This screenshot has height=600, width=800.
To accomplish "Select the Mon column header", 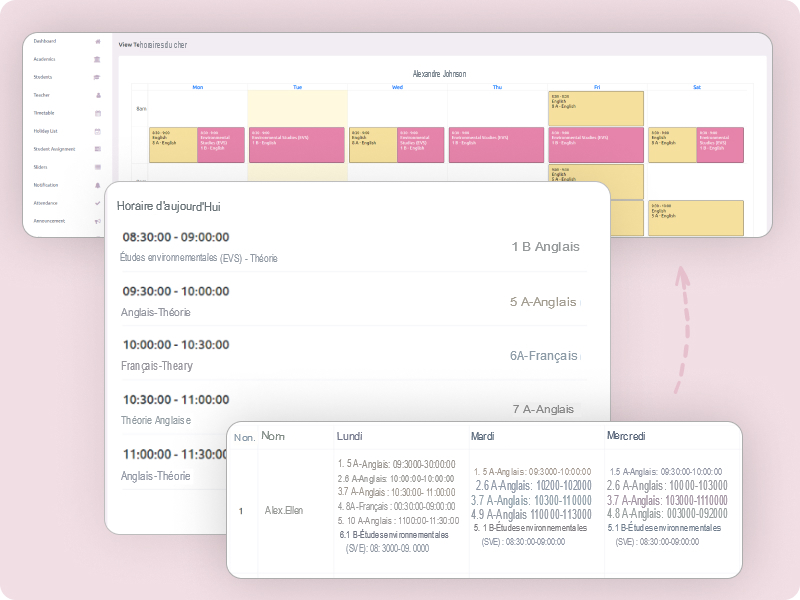I will [198, 87].
